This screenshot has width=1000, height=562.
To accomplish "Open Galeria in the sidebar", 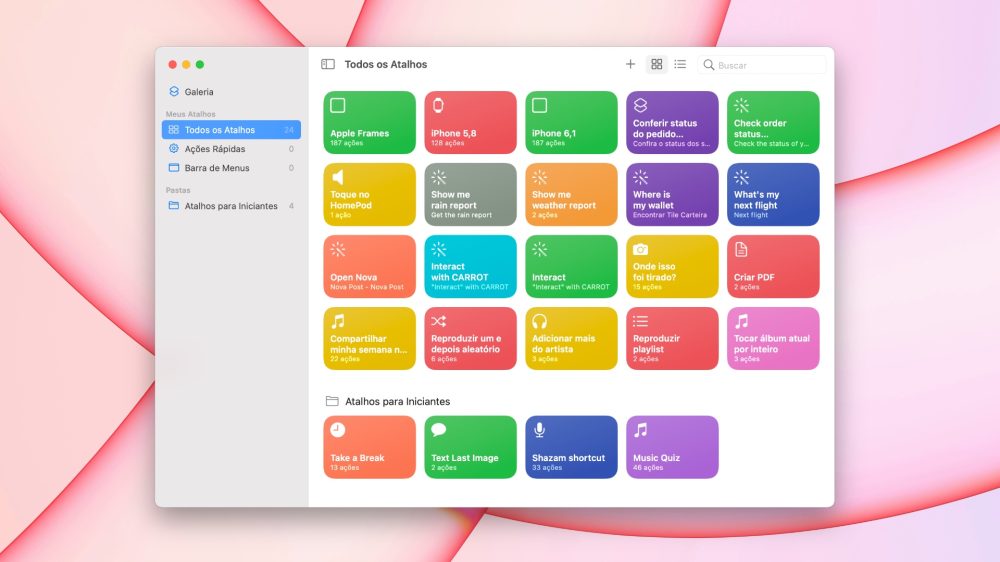I will pyautogui.click(x=198, y=92).
